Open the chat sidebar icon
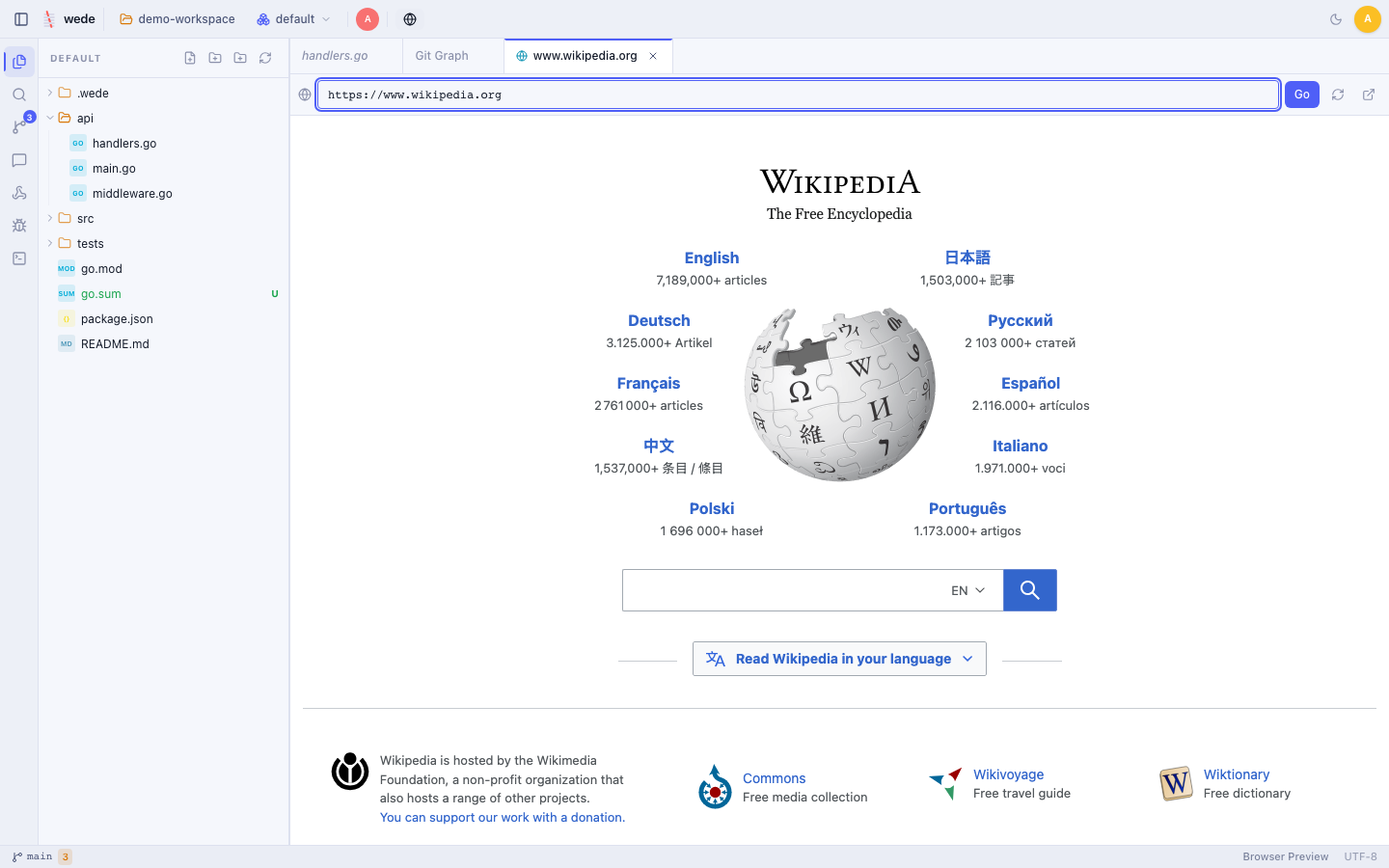This screenshot has width=1389, height=868. [x=19, y=160]
